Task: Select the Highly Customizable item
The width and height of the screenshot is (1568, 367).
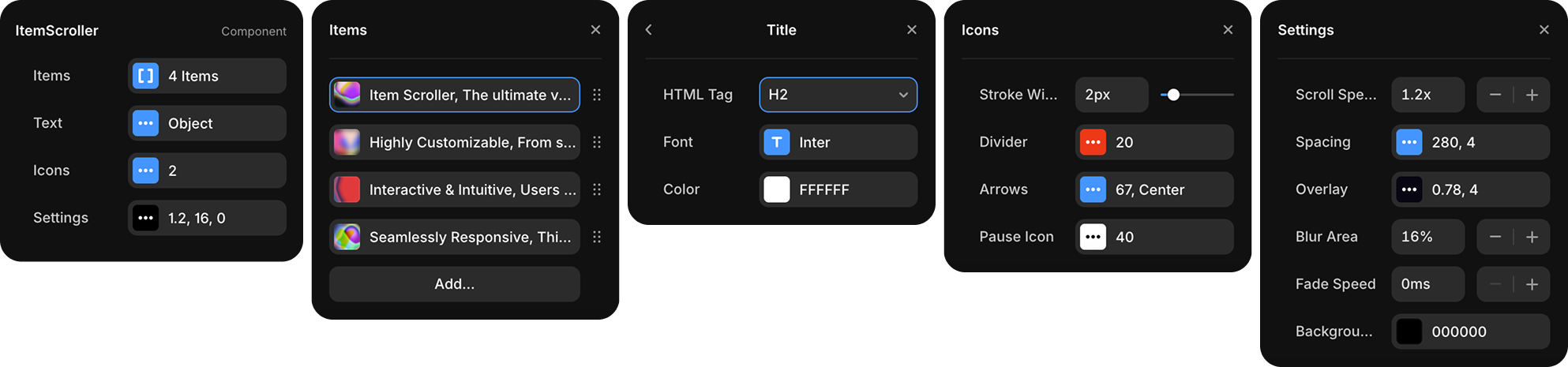Action: (x=455, y=142)
